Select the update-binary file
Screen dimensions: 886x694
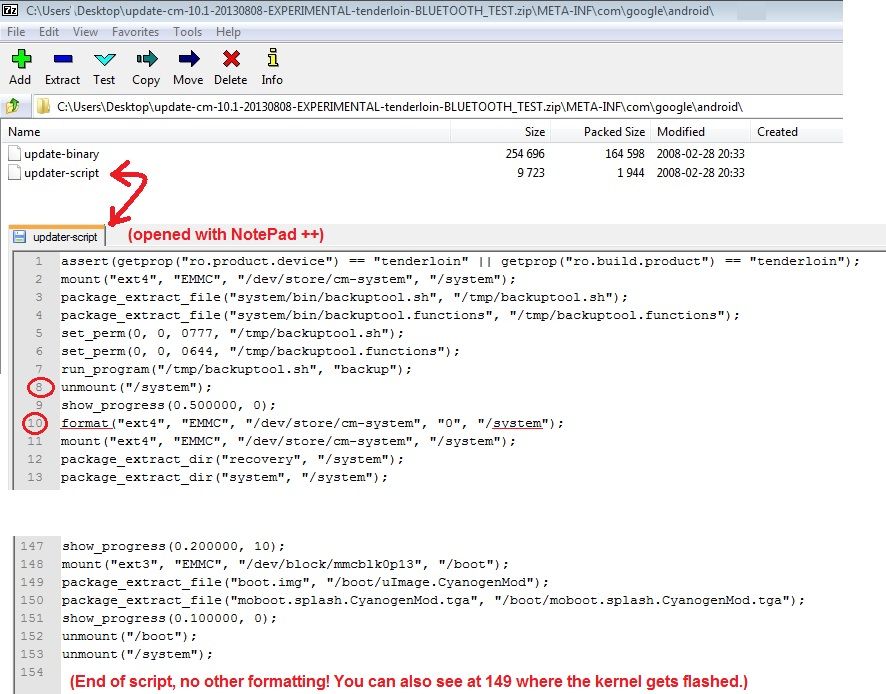click(61, 154)
